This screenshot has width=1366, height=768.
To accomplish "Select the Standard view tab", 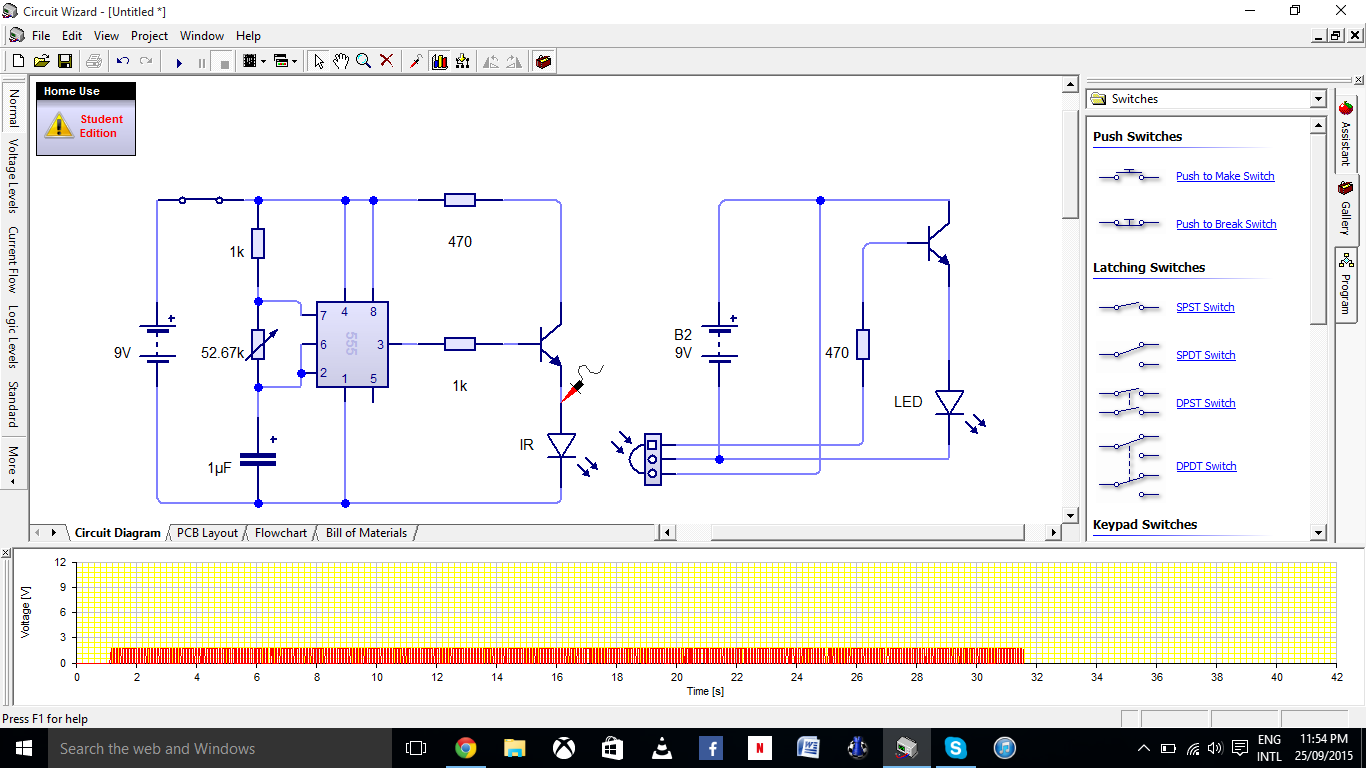I will pos(13,403).
